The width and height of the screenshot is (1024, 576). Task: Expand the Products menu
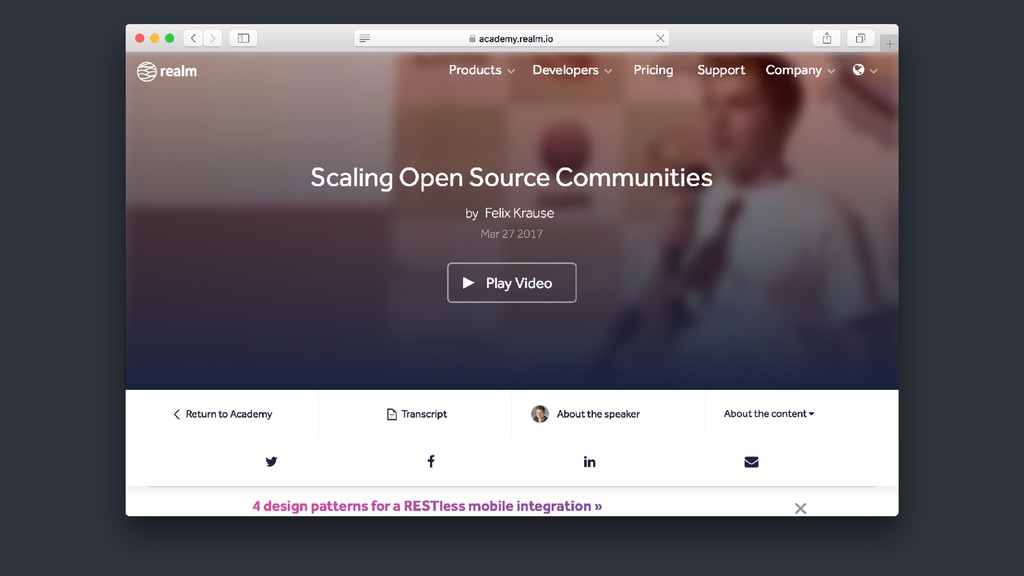481,70
